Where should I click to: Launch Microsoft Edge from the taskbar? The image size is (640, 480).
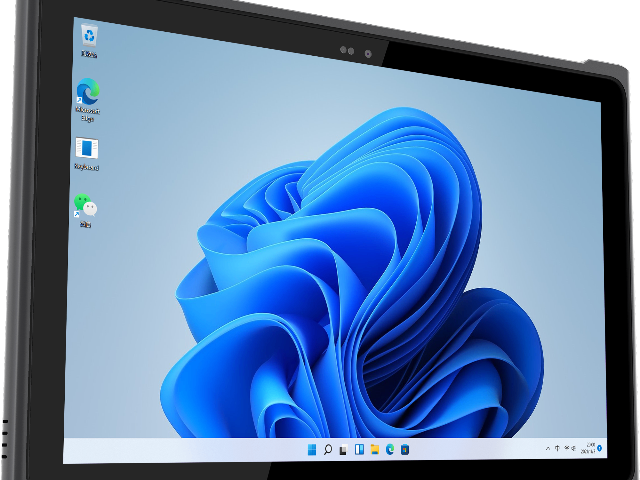[x=389, y=449]
